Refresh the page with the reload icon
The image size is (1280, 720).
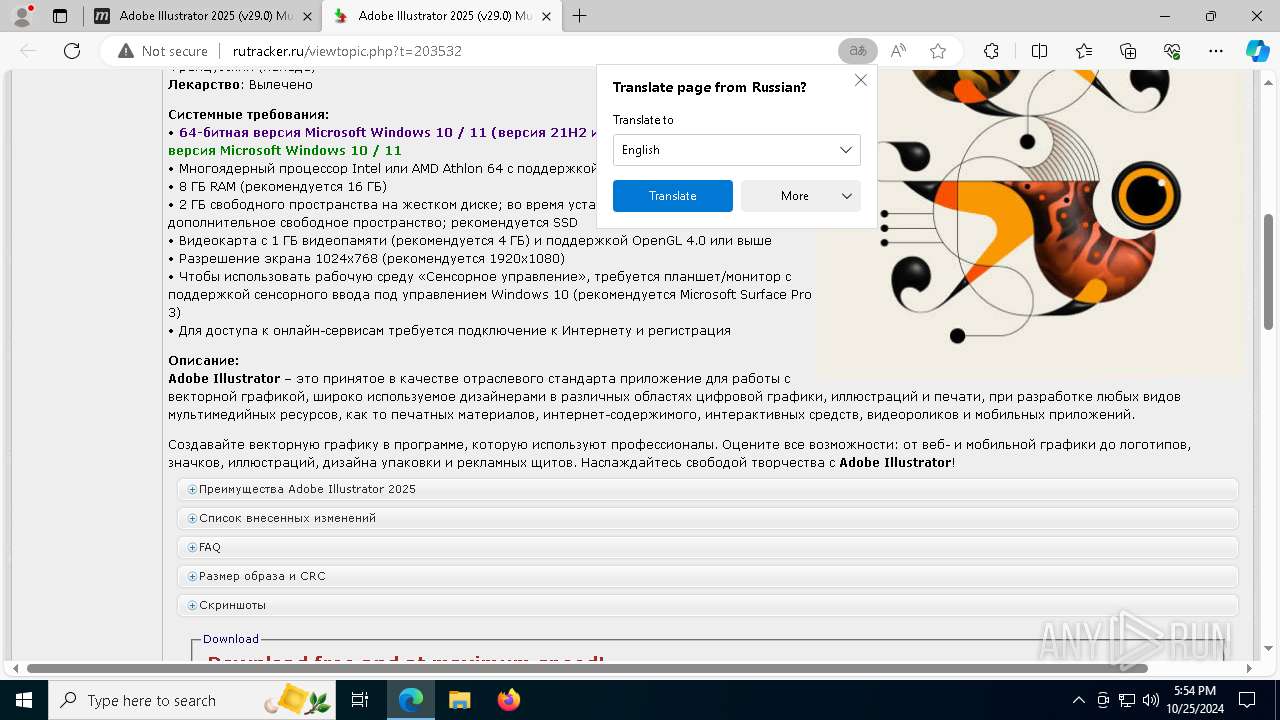click(x=72, y=51)
